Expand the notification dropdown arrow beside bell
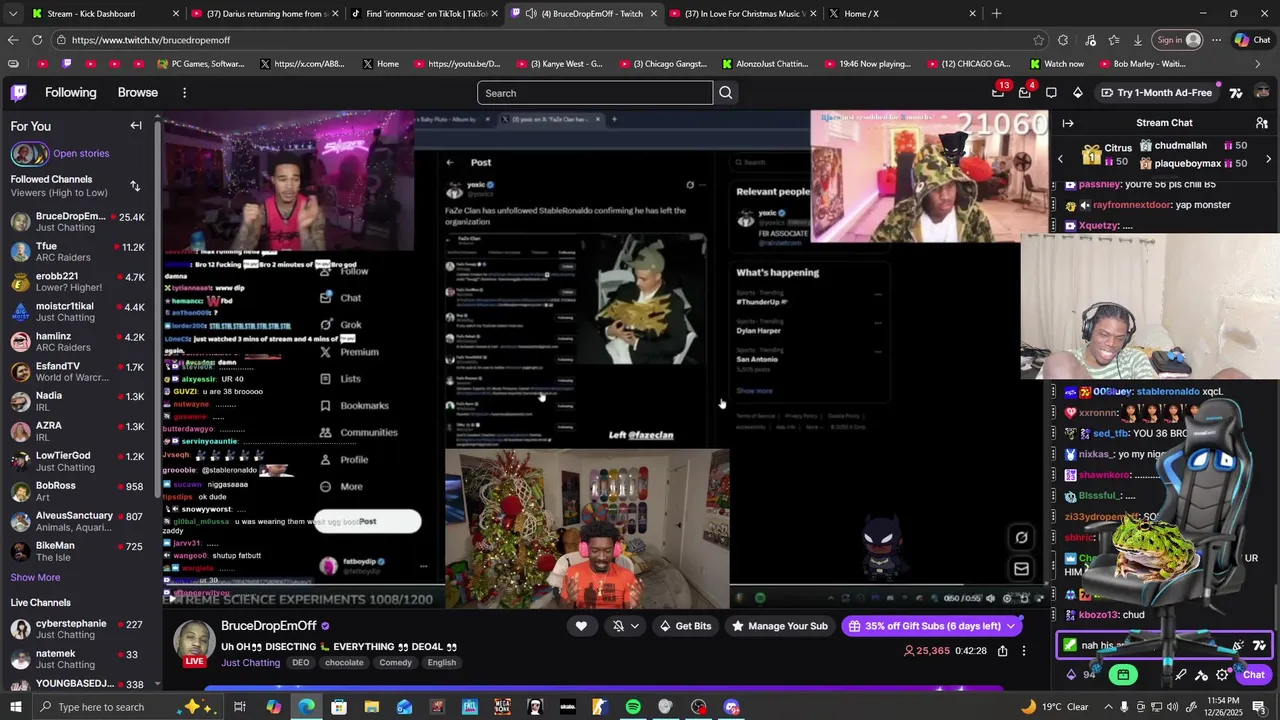Viewport: 1280px width, 720px height. pyautogui.click(x=634, y=626)
